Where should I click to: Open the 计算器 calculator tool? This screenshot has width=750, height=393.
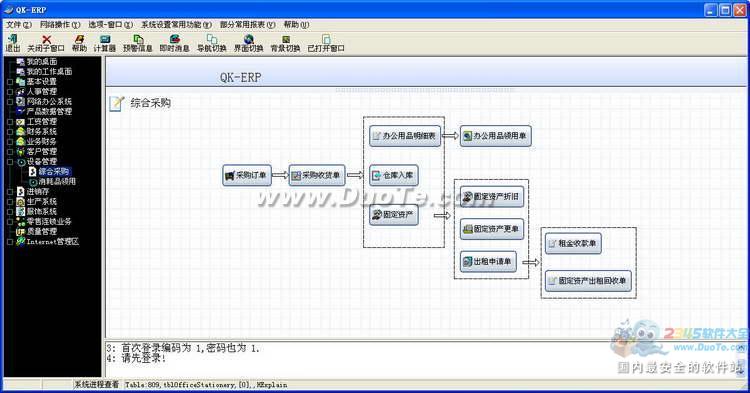[x=104, y=43]
